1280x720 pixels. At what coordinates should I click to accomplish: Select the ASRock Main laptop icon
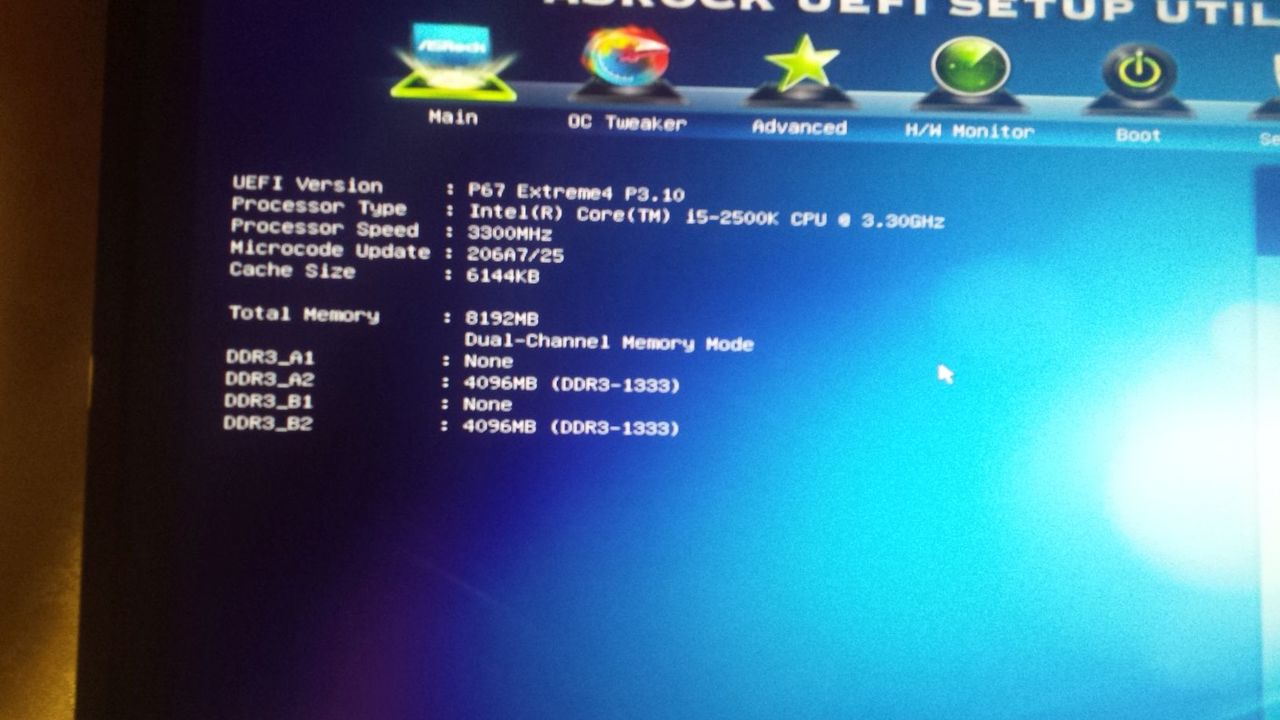(x=453, y=62)
